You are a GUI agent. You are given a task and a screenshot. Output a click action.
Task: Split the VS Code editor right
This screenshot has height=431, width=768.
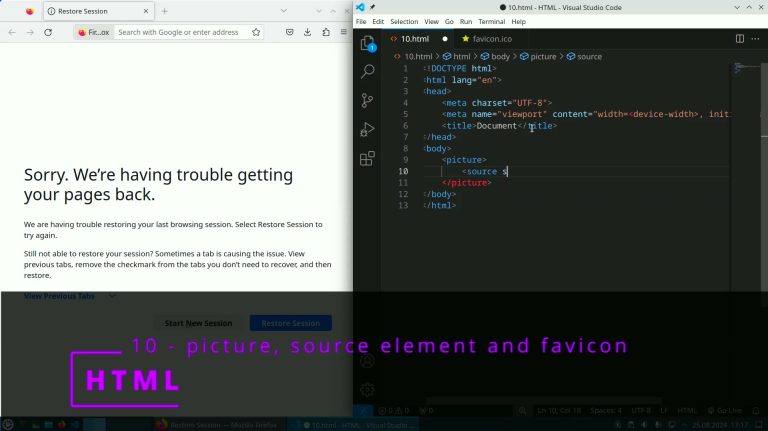point(740,39)
